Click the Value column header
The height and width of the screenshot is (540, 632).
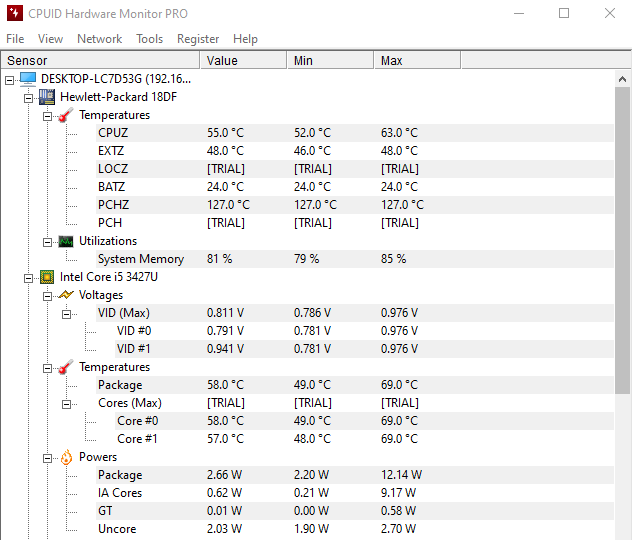(x=243, y=60)
